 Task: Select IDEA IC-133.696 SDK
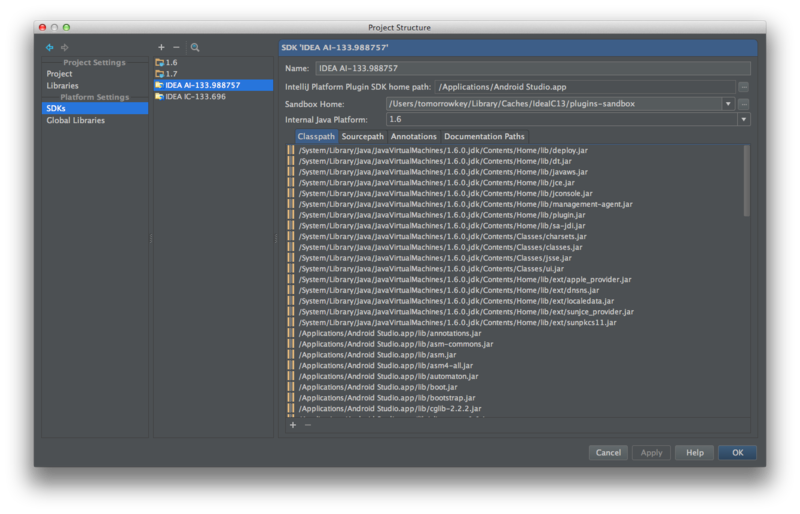coord(213,96)
